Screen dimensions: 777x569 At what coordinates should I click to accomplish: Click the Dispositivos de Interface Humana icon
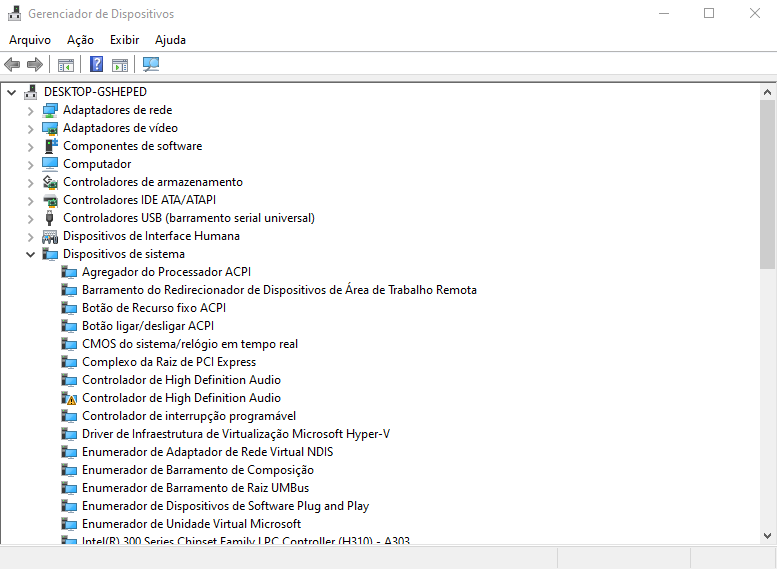point(50,236)
